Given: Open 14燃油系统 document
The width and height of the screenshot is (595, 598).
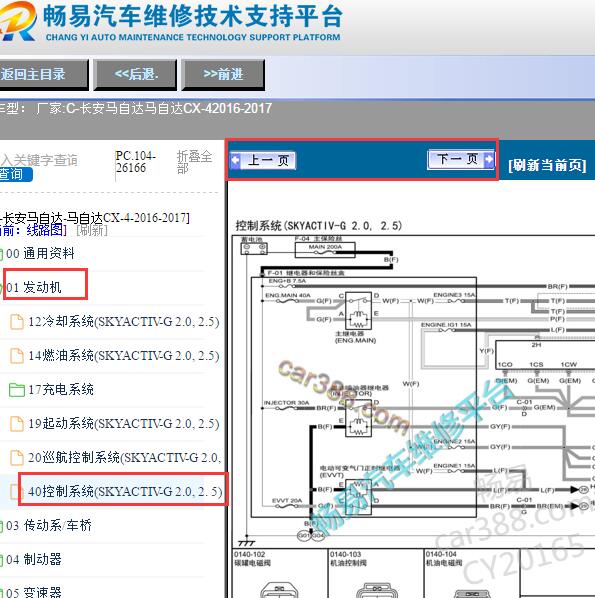Looking at the screenshot, I should pyautogui.click(x=124, y=355).
